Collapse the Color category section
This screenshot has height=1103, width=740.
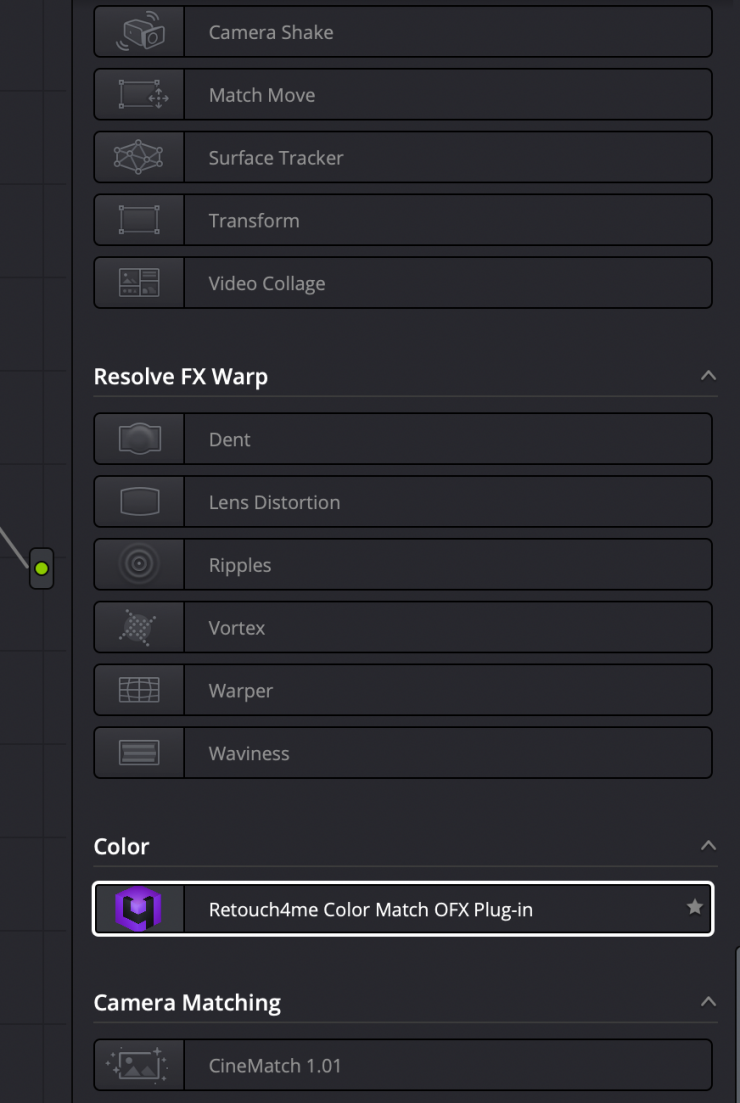click(708, 846)
